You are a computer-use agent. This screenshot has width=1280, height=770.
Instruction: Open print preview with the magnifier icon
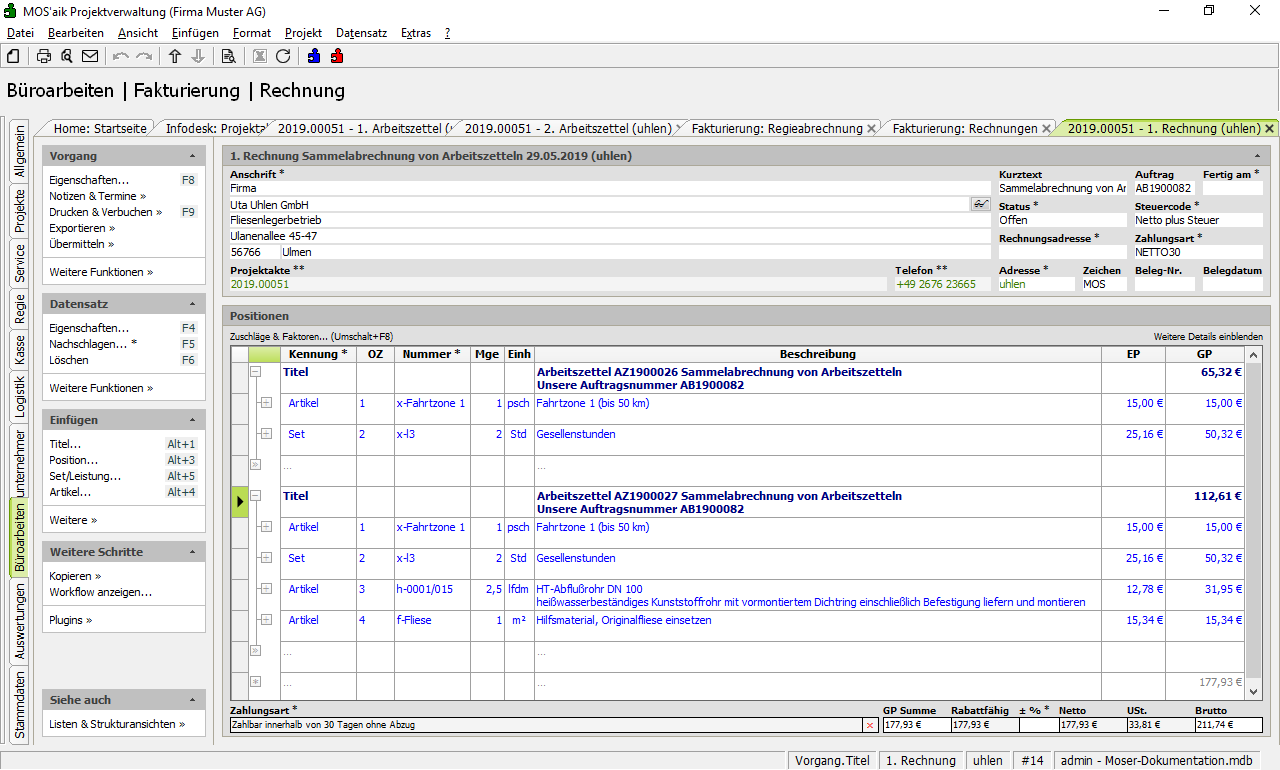[x=67, y=56]
